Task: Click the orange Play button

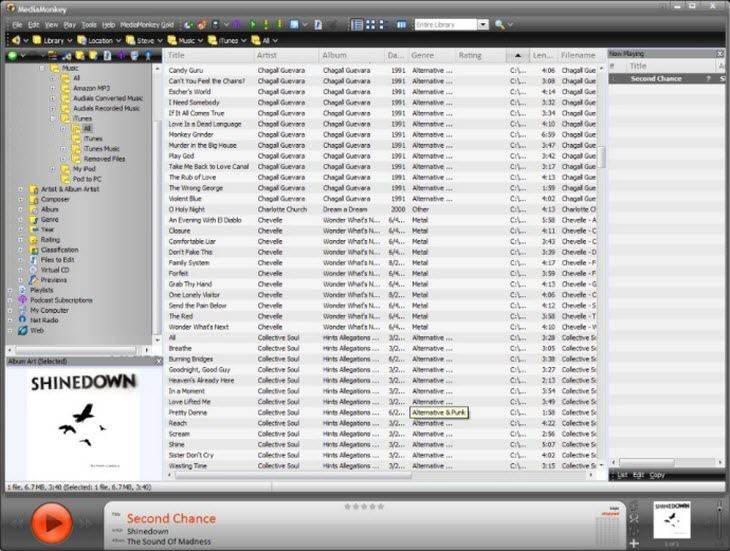Action: tap(52, 523)
